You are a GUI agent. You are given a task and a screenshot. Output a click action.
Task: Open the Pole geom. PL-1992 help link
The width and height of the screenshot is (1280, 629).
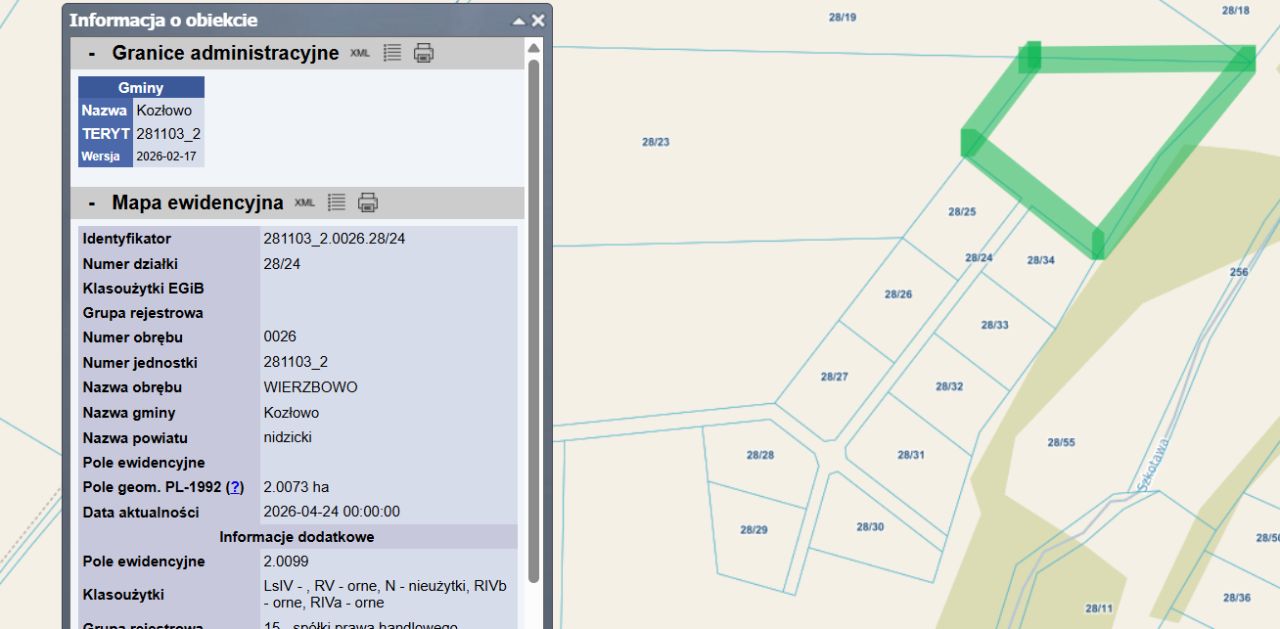(x=235, y=487)
